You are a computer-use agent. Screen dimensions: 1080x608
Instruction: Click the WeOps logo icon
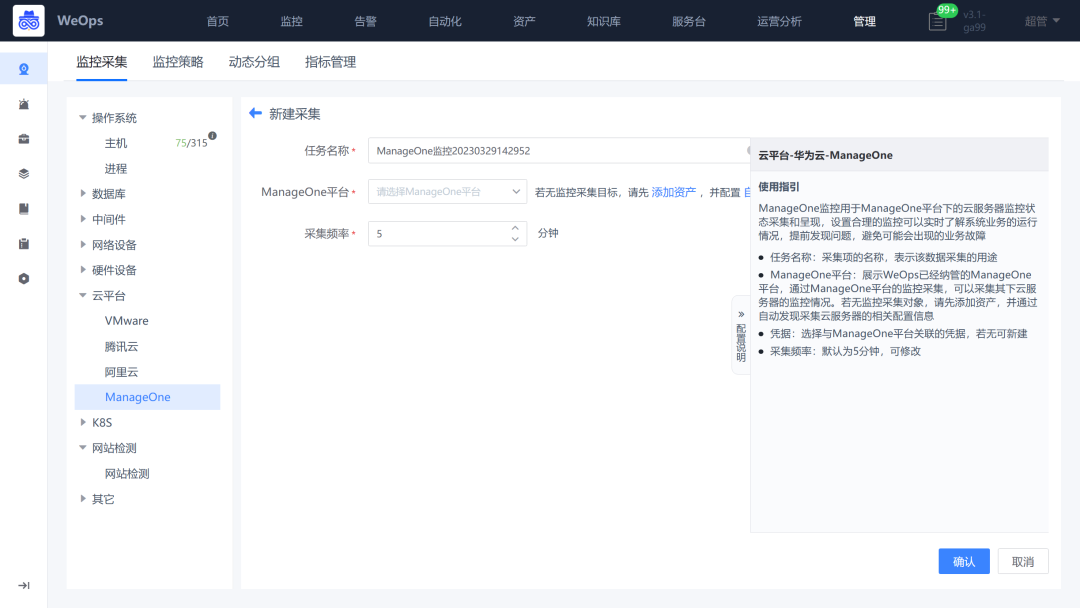tap(27, 19)
